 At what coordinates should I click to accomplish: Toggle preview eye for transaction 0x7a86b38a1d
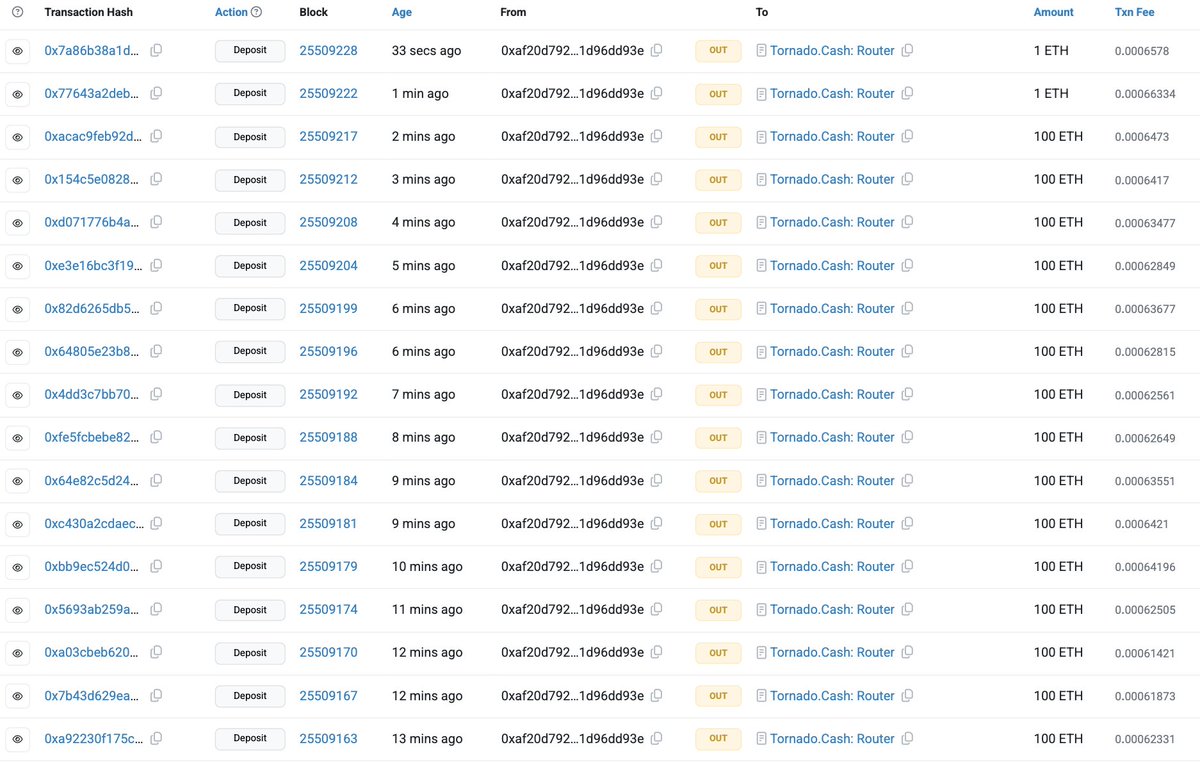coord(17,51)
